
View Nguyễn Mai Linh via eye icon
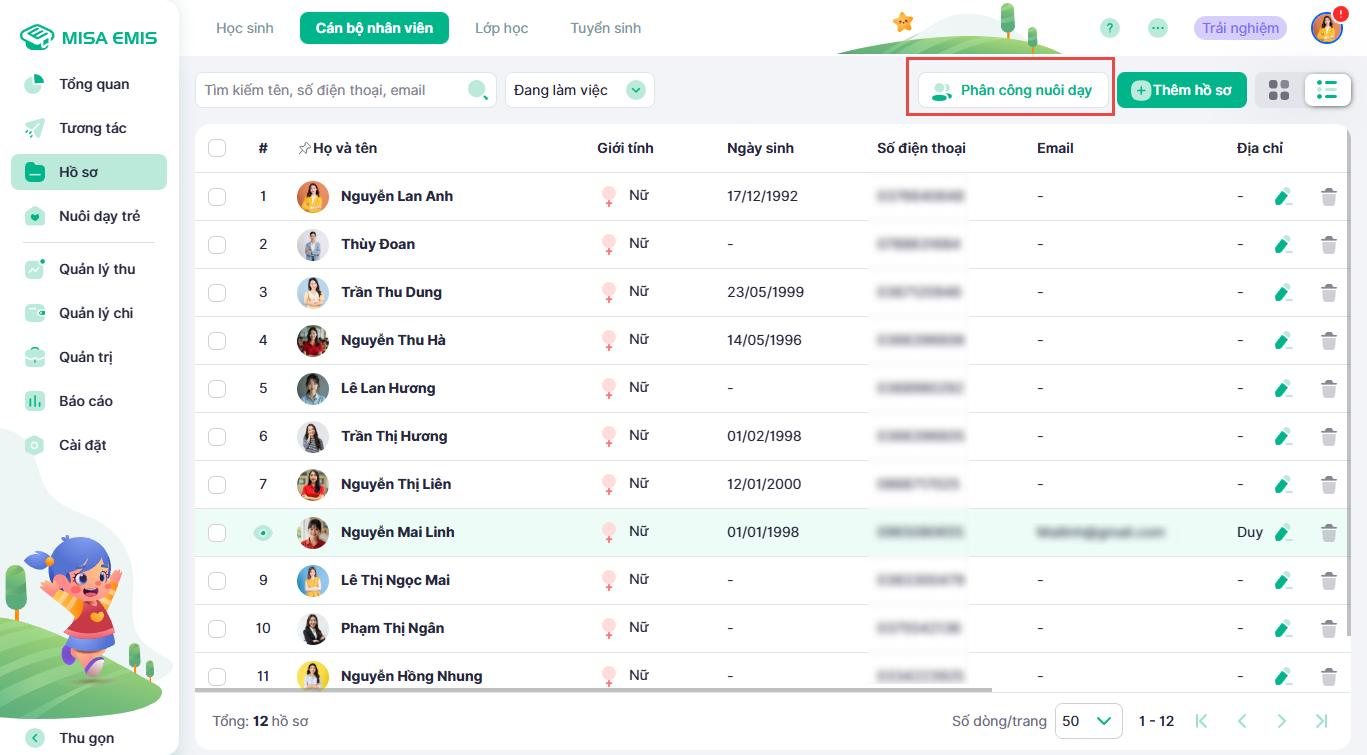pos(263,533)
